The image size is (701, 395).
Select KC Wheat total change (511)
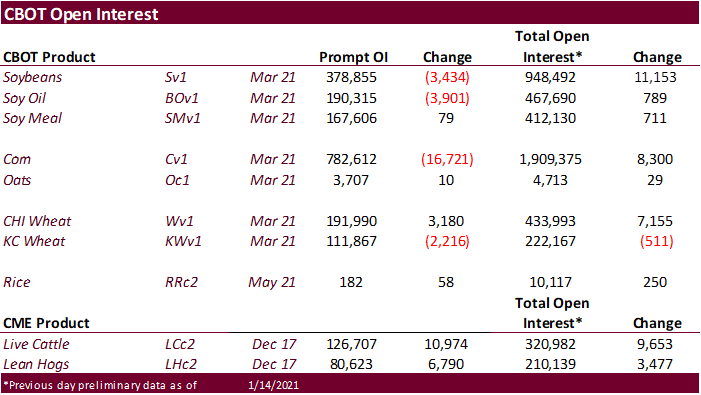[x=656, y=241]
